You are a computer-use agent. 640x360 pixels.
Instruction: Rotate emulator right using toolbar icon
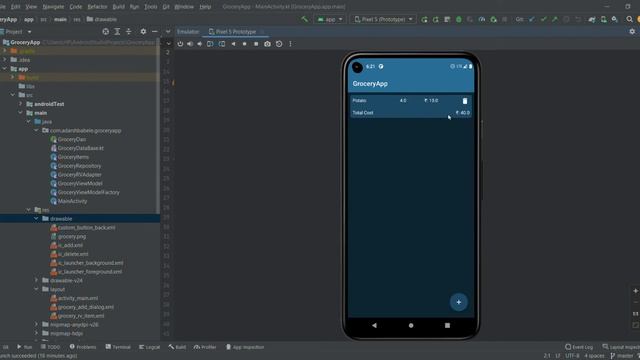(x=222, y=44)
